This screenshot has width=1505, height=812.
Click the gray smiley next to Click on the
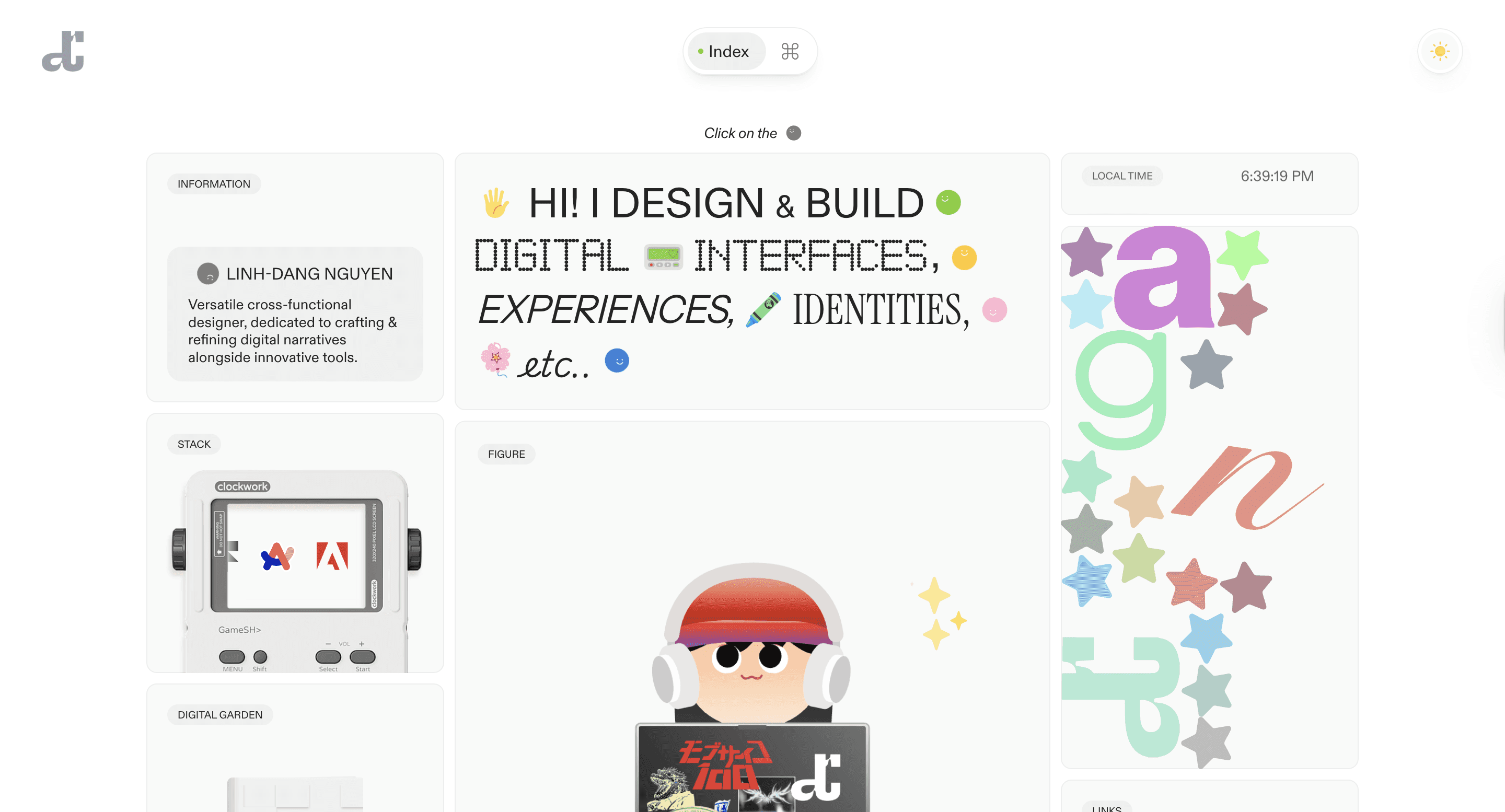(x=793, y=133)
